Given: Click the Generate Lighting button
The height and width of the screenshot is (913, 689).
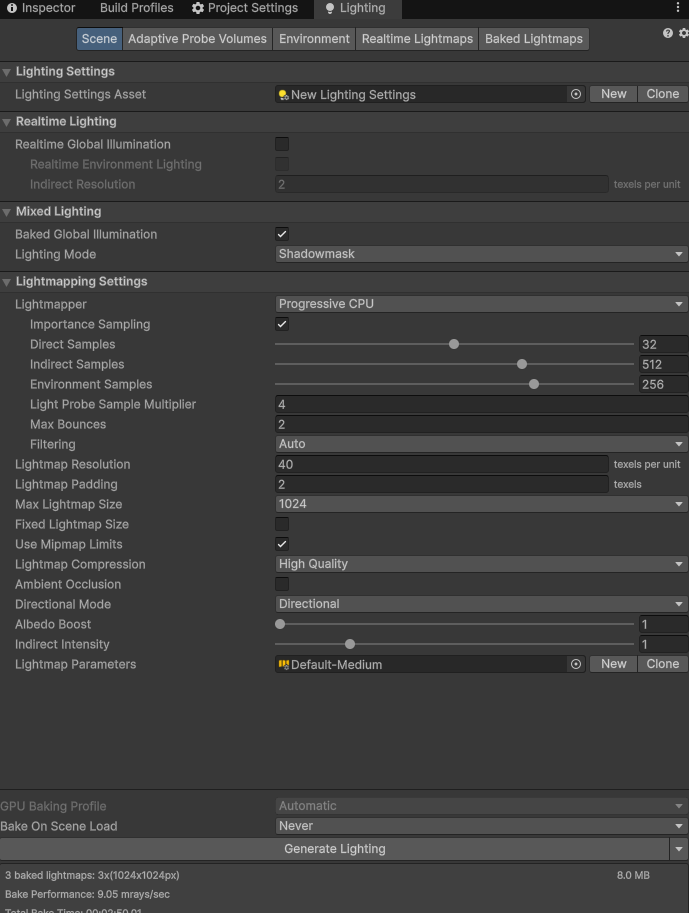Looking at the screenshot, I should click(x=334, y=849).
